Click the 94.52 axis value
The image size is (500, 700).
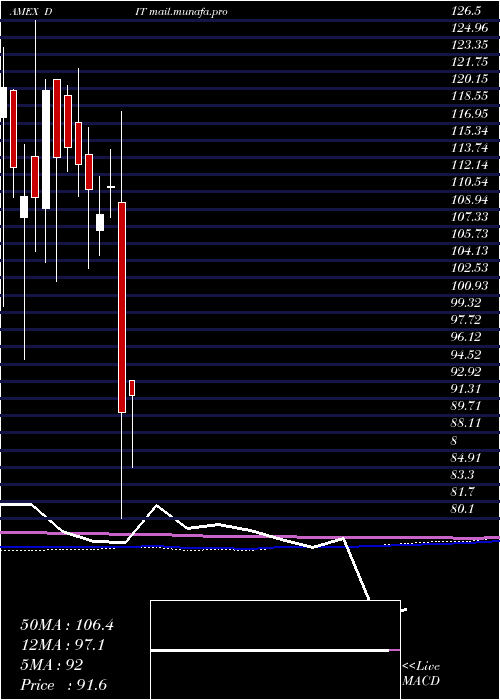tap(466, 354)
